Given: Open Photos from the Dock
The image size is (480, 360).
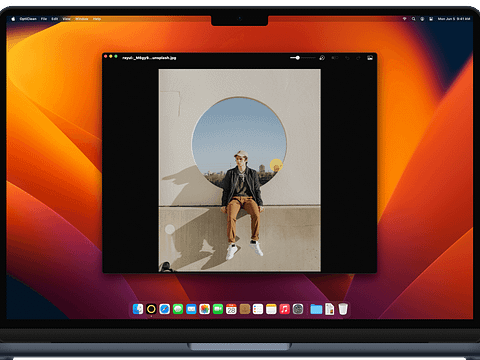Looking at the screenshot, I should 204,309.
